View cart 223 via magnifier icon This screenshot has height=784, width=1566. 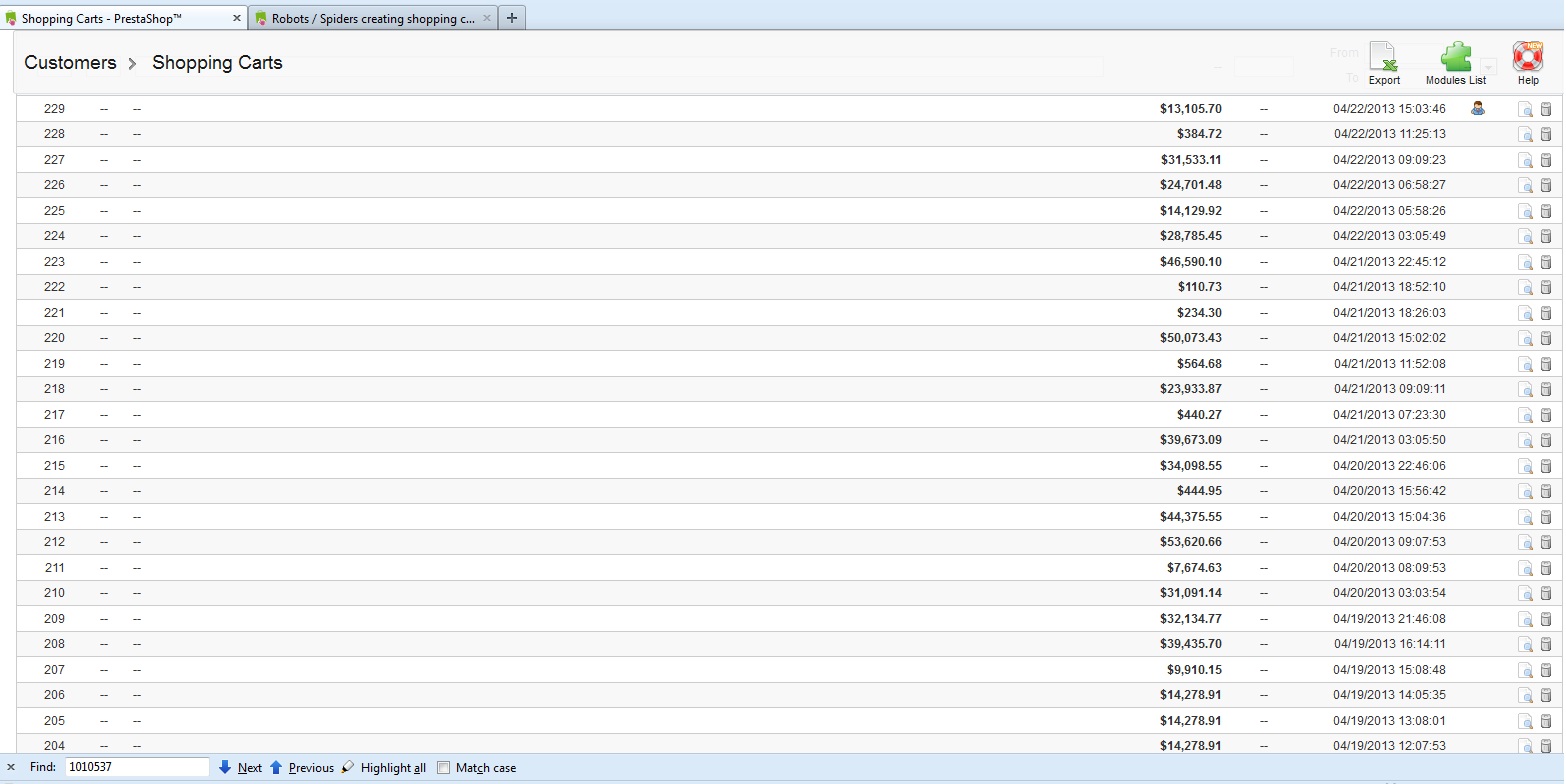[1525, 262]
